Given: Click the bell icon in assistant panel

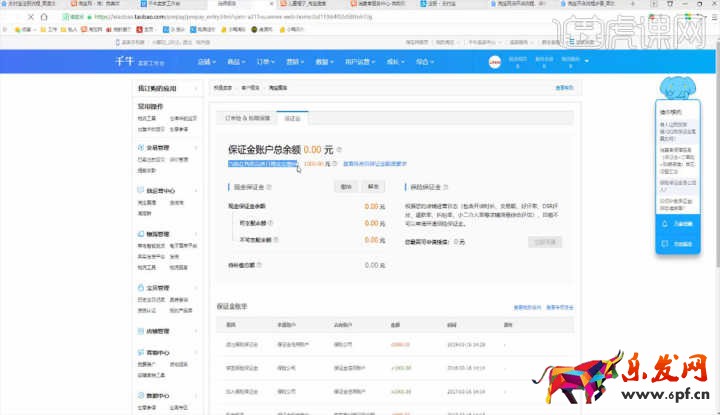Looking at the screenshot, I should pos(666,224).
